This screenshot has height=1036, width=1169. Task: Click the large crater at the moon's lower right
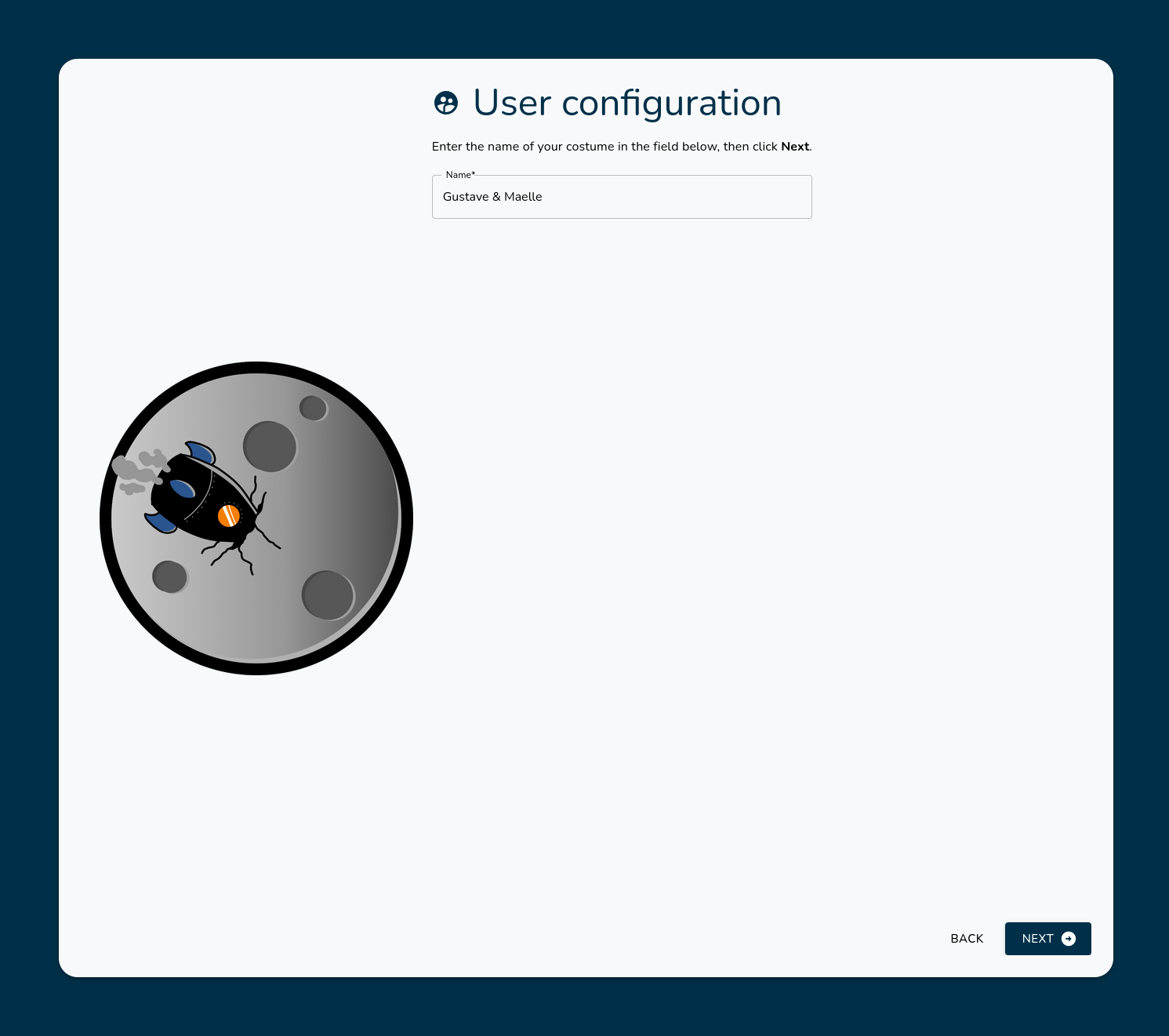[x=328, y=594]
